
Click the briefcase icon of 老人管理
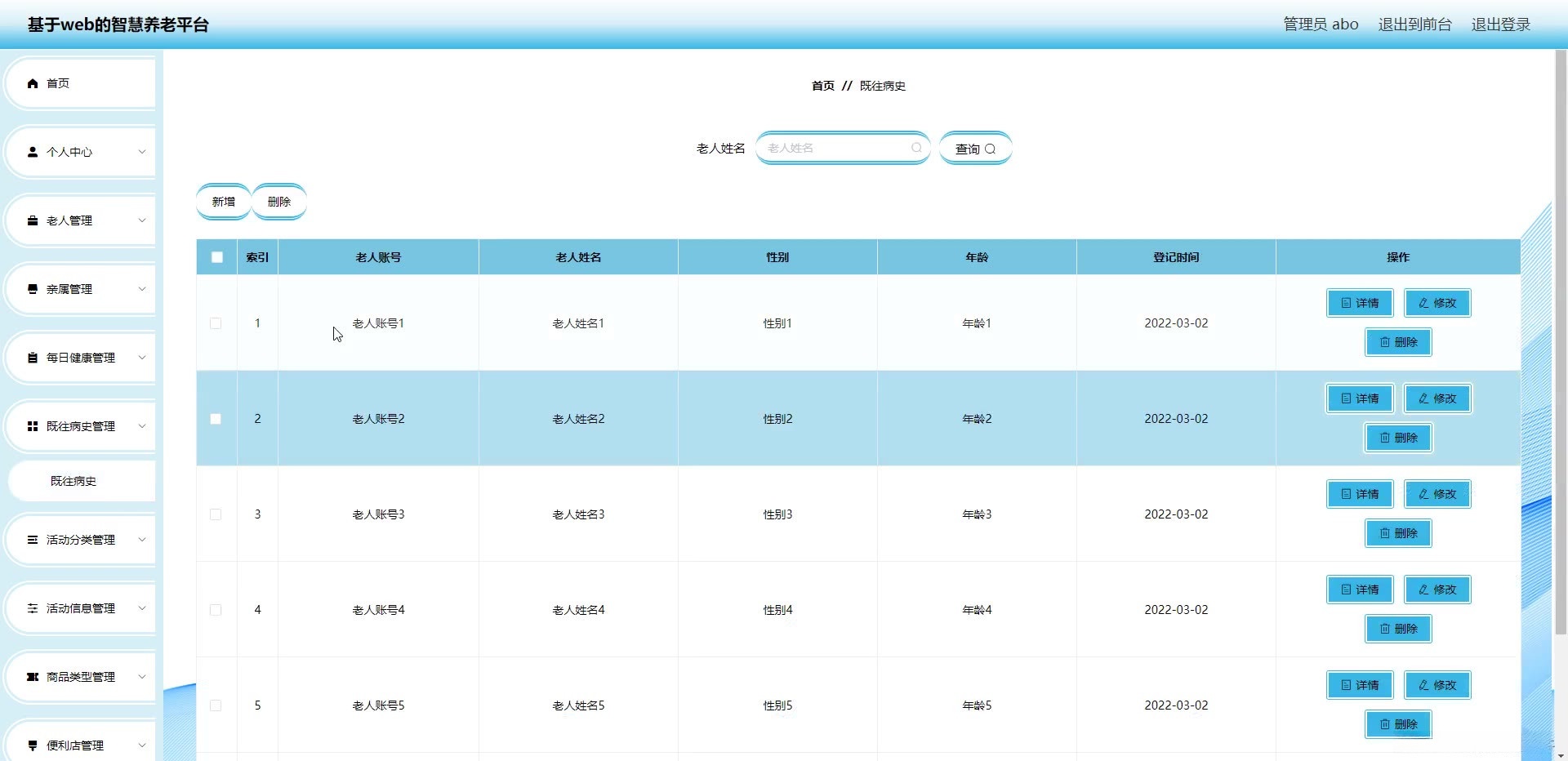pos(33,220)
